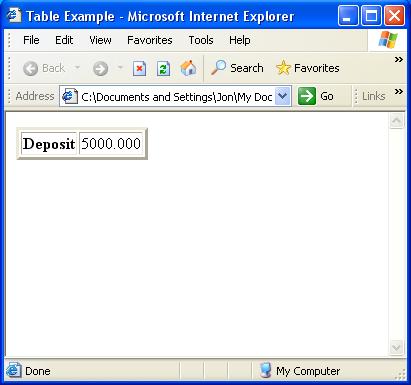The image size is (411, 385).
Task: Select the 5000.000 table cell
Action: click(x=111, y=144)
